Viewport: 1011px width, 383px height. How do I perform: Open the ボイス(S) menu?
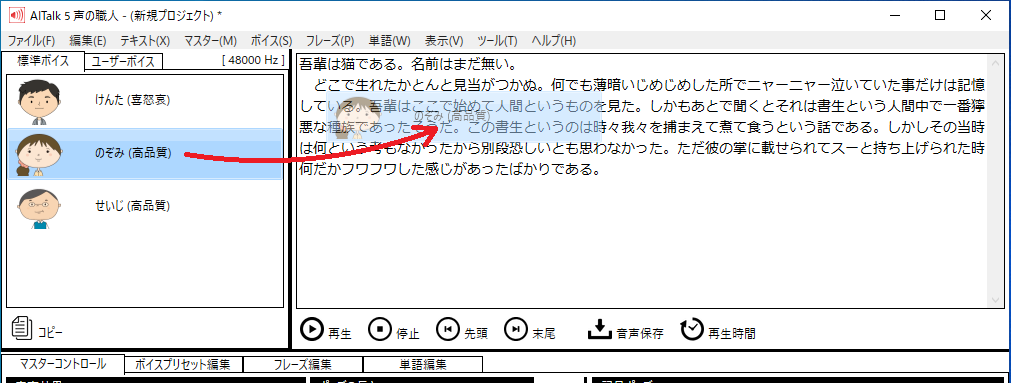[271, 41]
